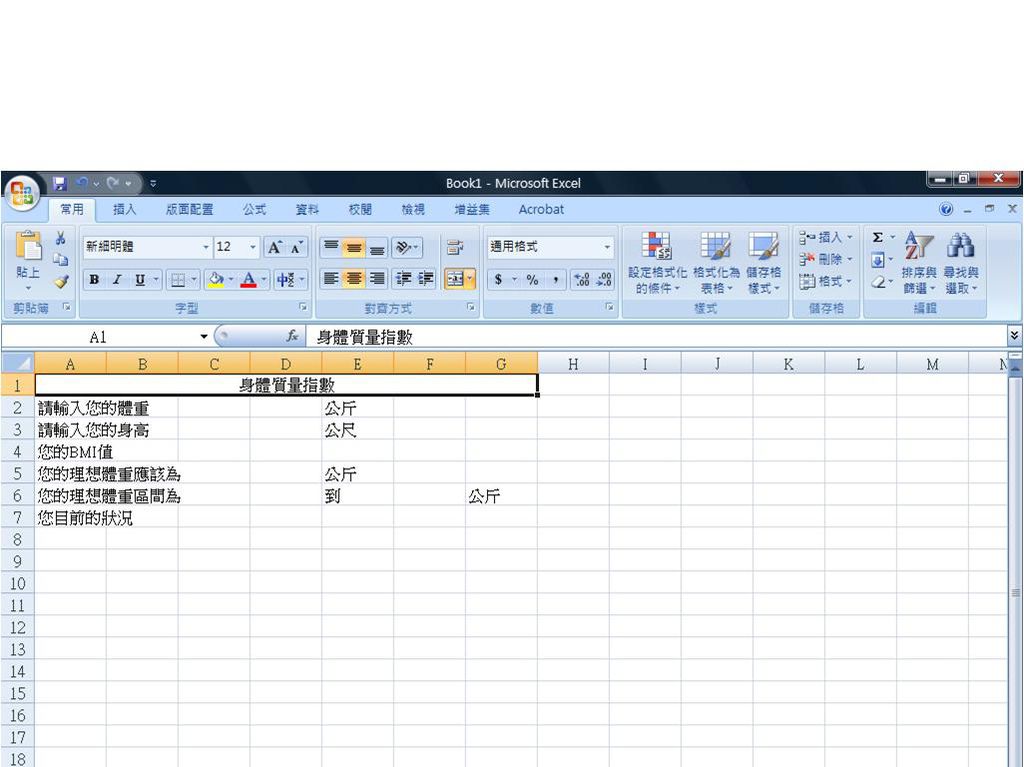Switch to the Acrobat tab
The width and height of the screenshot is (1024, 767).
pyautogui.click(x=541, y=209)
